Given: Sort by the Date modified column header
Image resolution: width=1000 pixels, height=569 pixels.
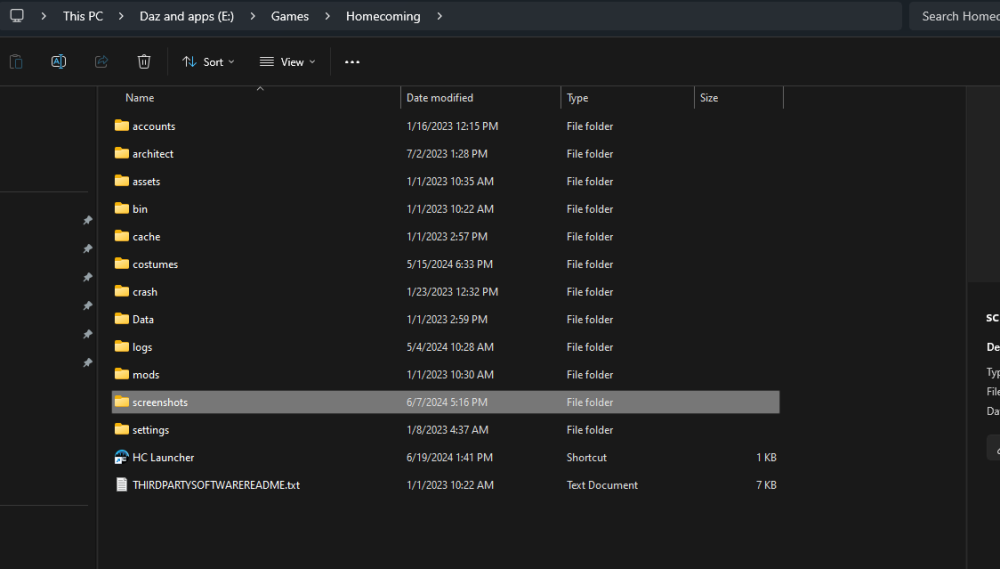Looking at the screenshot, I should 440,98.
